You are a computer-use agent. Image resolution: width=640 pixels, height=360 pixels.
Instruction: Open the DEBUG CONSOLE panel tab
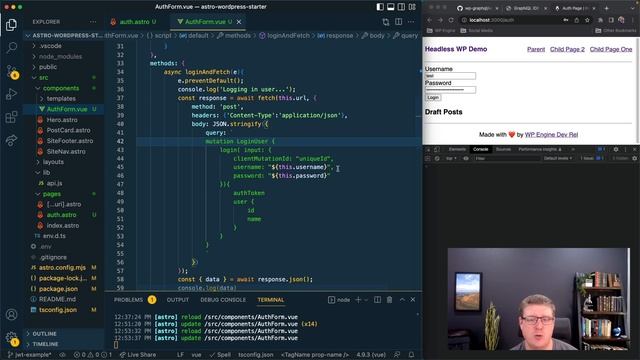click(x=223, y=300)
